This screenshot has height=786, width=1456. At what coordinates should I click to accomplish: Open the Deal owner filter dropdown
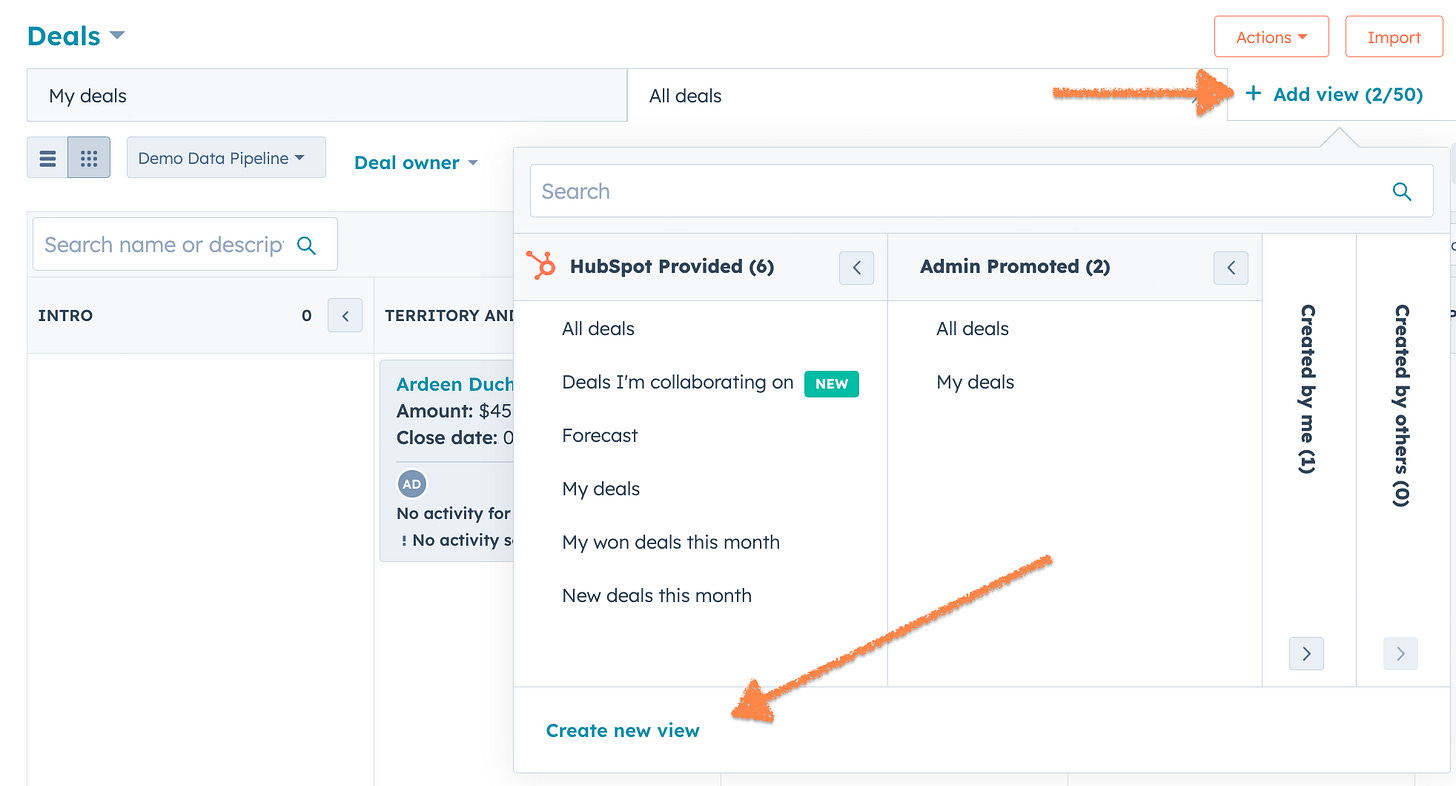point(416,162)
